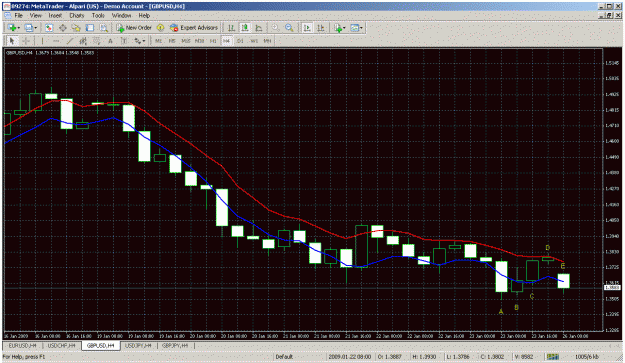Viewport: 625px width, 363px height.
Task: Open the Arrows objects icon
Action: [138, 41]
